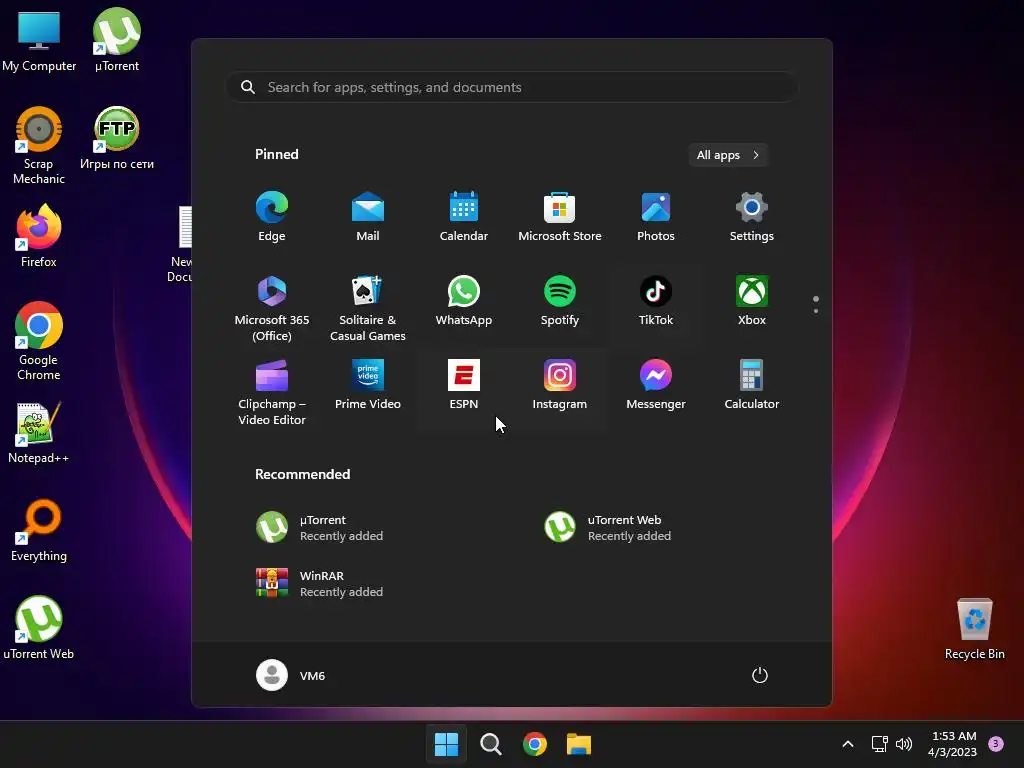Click the Power button in Start menu
1024x768 pixels.
click(x=760, y=675)
